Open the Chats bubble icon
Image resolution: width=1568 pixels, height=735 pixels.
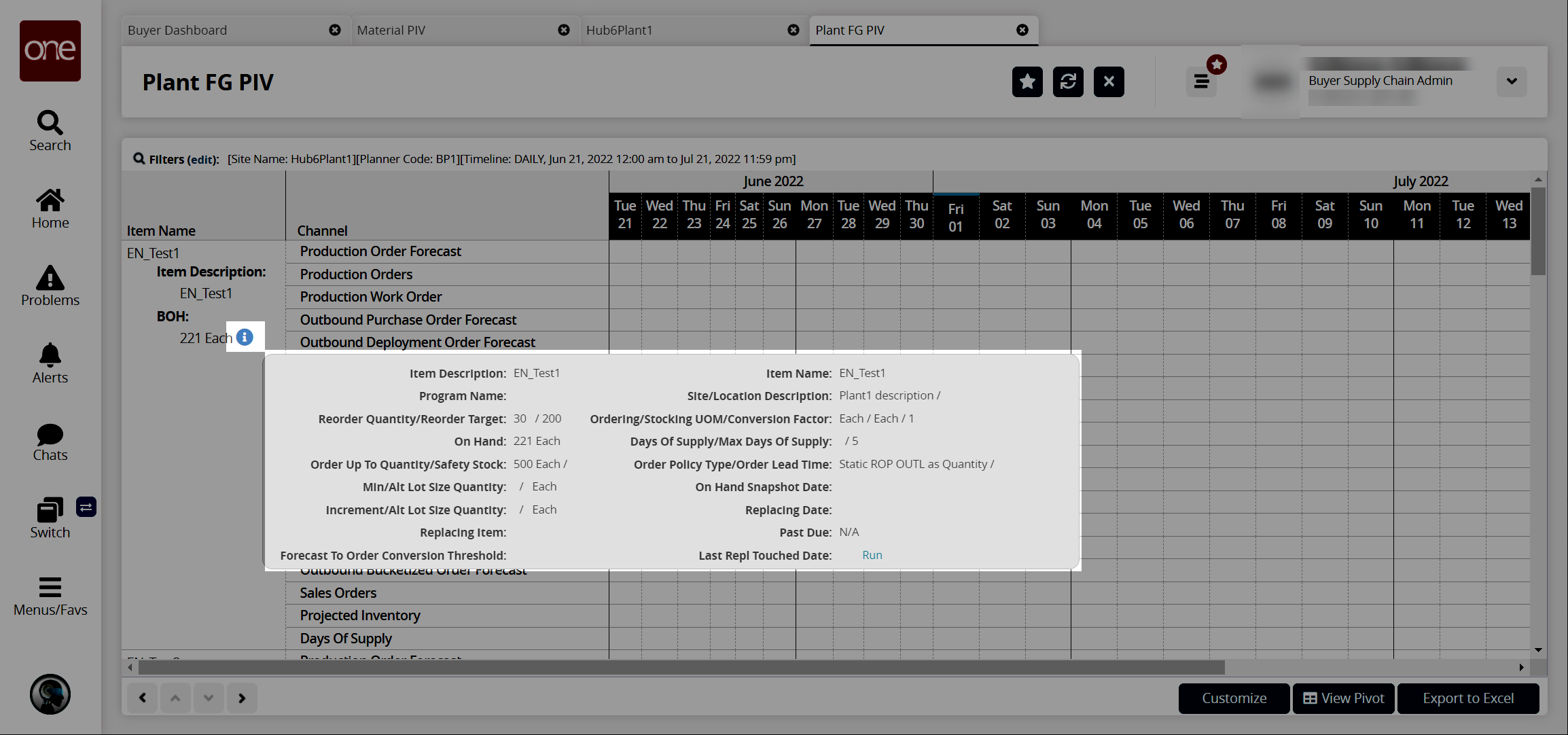pyautogui.click(x=50, y=434)
